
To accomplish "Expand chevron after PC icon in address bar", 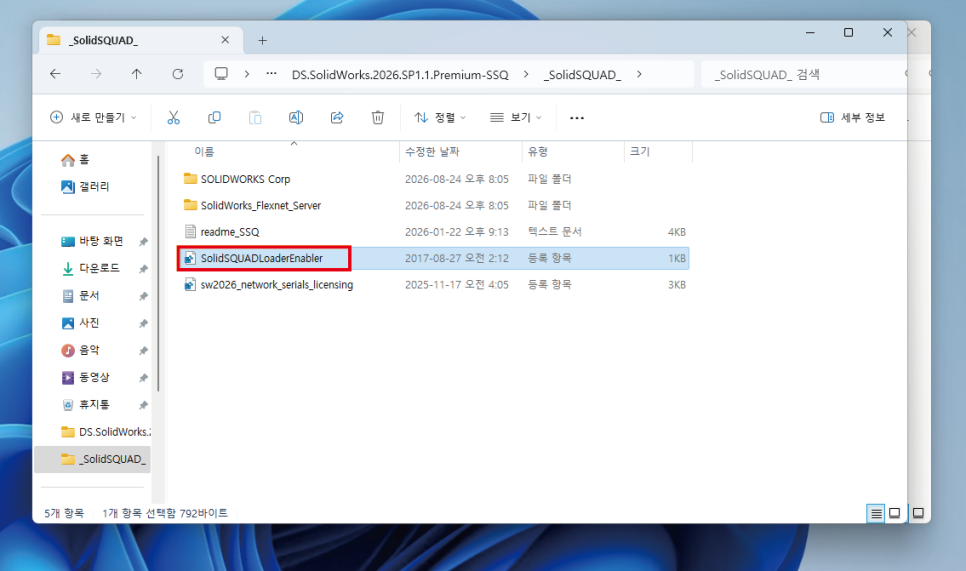I will pyautogui.click(x=247, y=74).
